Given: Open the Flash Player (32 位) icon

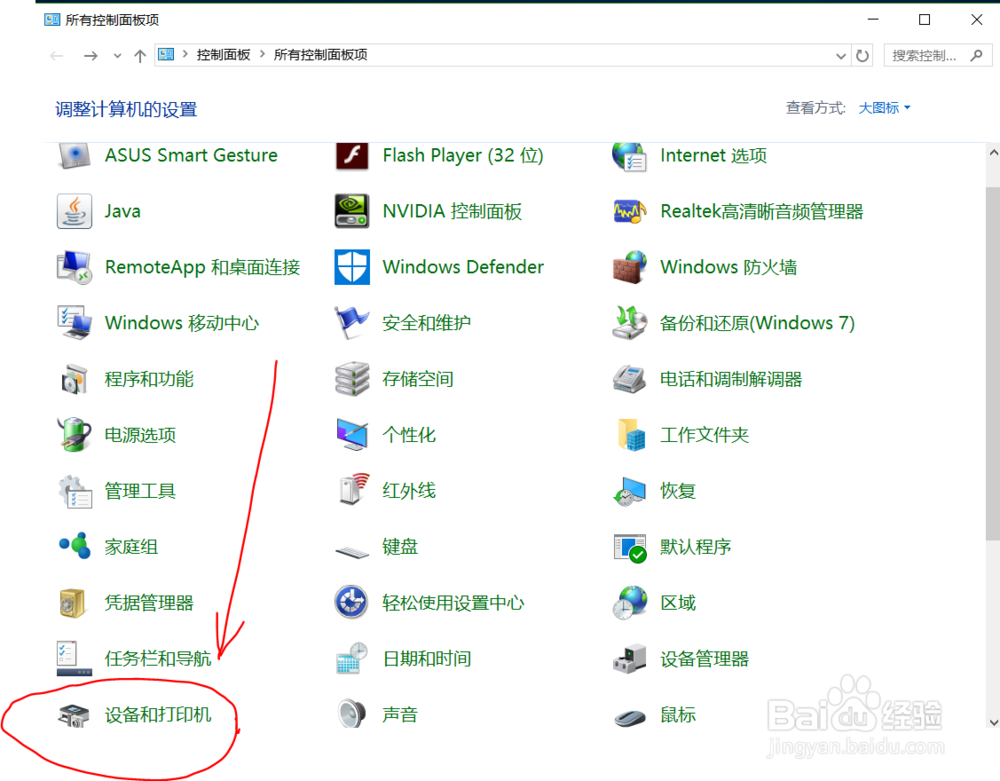Looking at the screenshot, I should click(x=352, y=156).
